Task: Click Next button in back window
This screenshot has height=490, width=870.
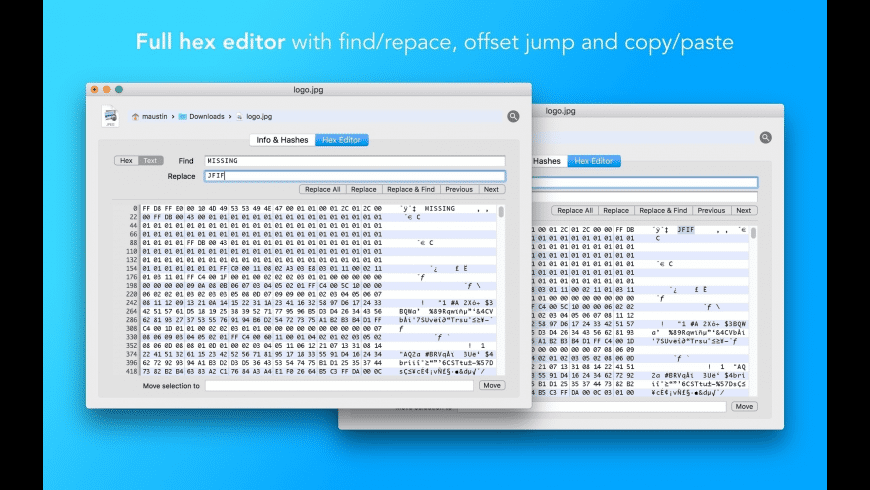Action: 743,210
